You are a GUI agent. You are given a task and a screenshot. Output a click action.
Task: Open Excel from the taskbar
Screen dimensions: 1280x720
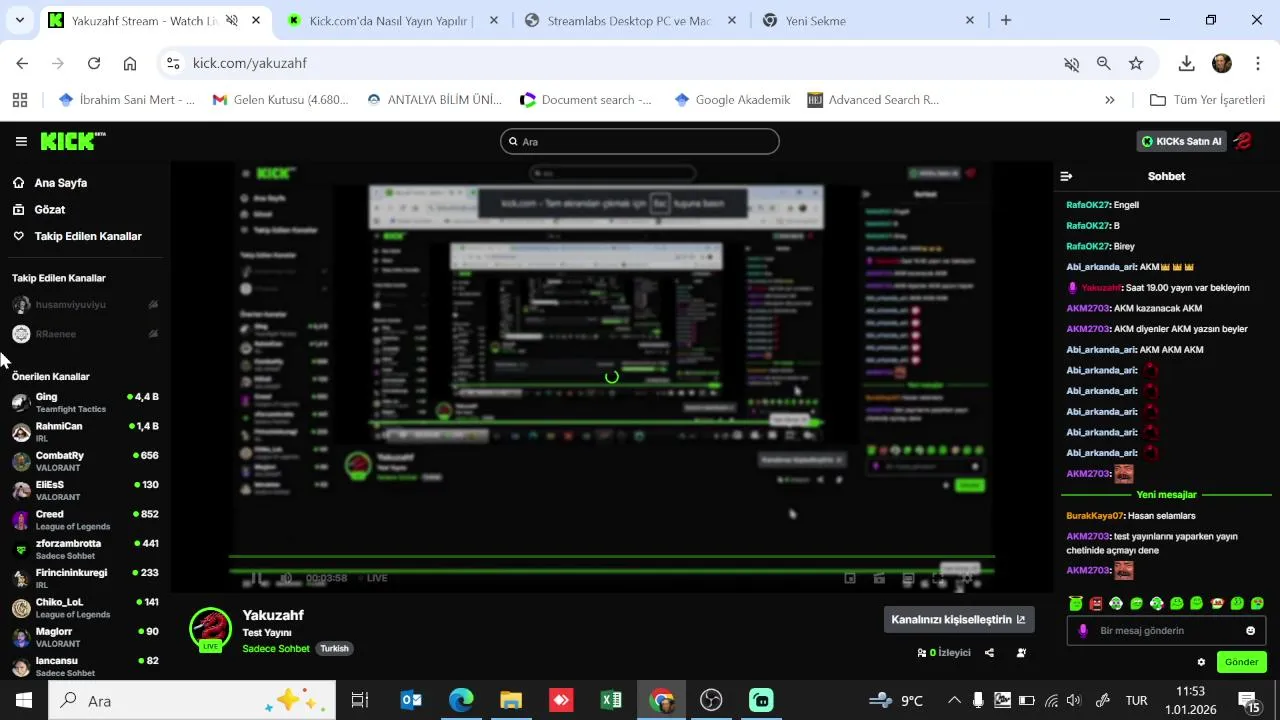pos(611,700)
